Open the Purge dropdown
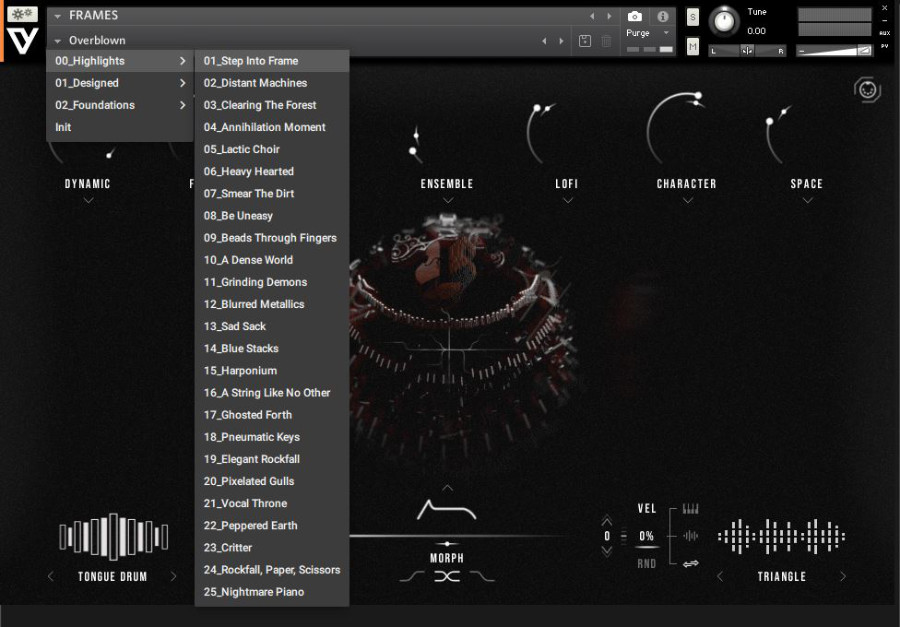This screenshot has width=900, height=627. pos(648,33)
